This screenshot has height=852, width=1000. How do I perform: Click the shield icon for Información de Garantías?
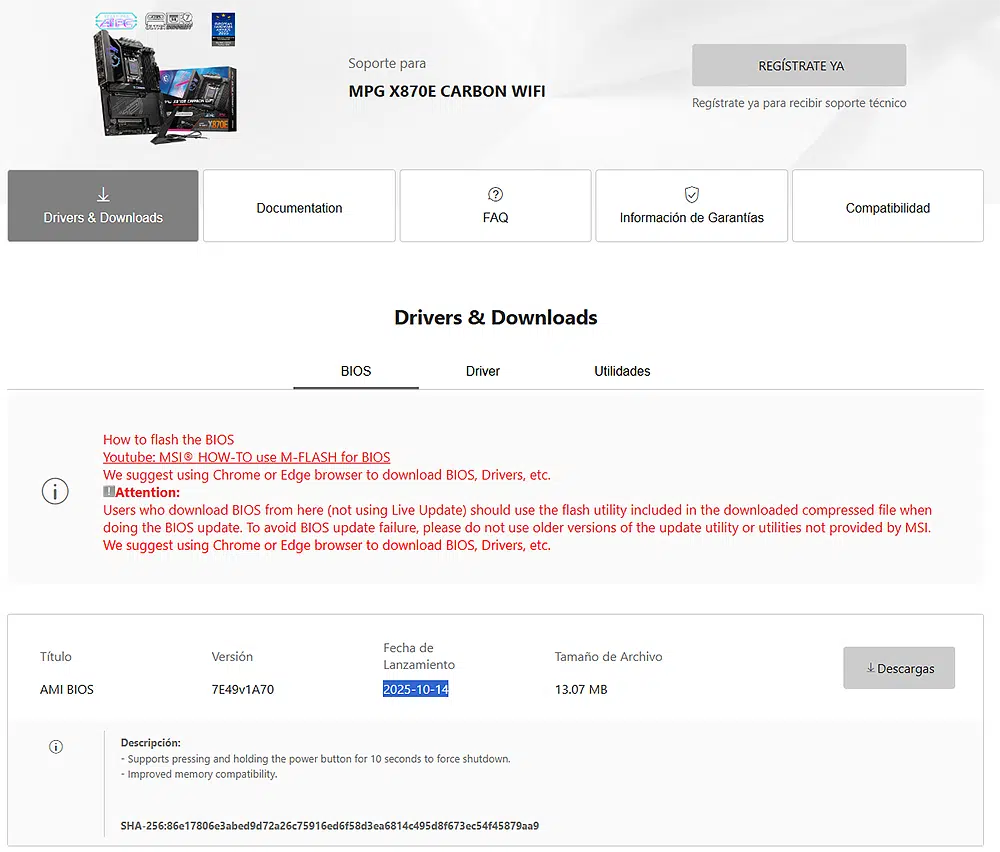[x=691, y=194]
